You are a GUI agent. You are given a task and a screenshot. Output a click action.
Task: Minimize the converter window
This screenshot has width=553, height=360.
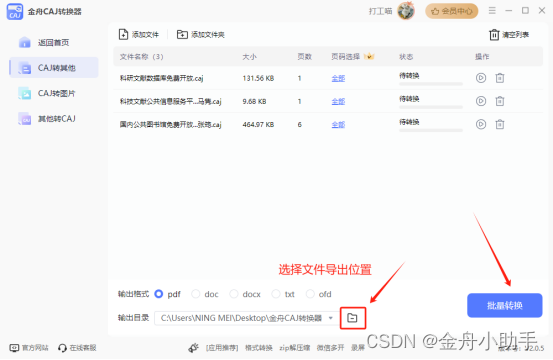pos(508,11)
